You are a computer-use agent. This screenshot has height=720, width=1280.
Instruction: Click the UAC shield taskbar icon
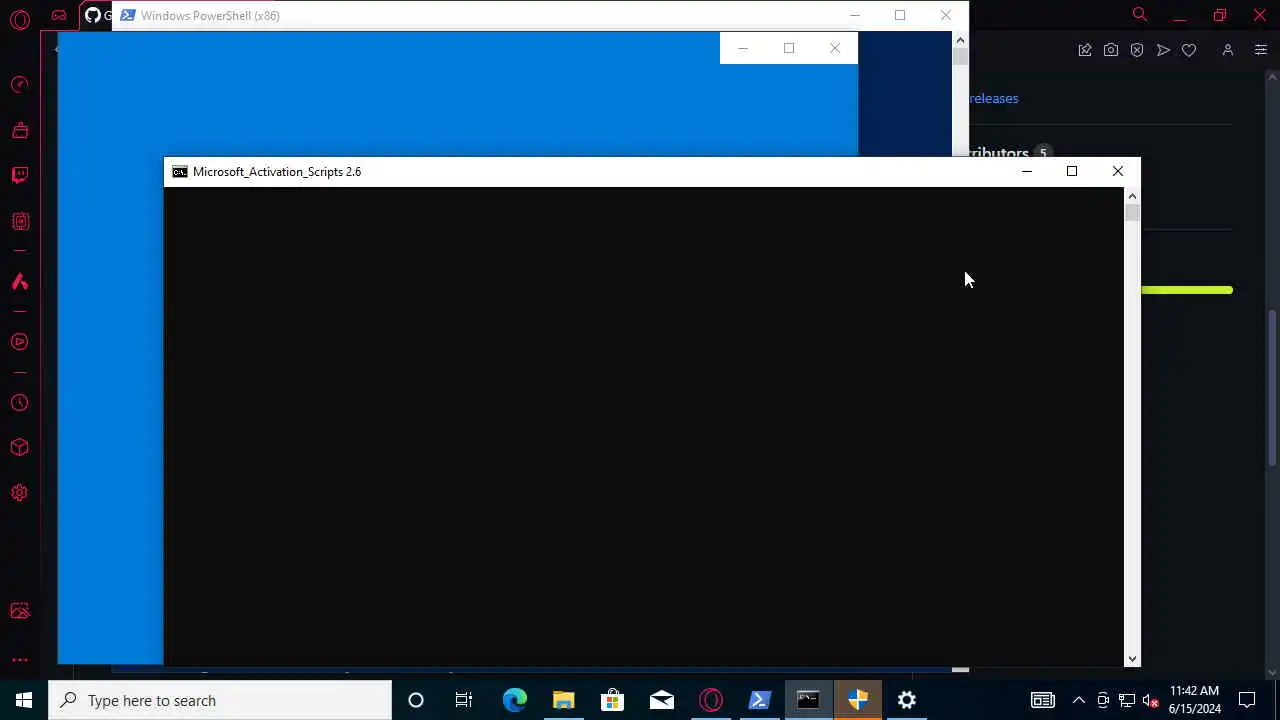pyautogui.click(x=857, y=700)
